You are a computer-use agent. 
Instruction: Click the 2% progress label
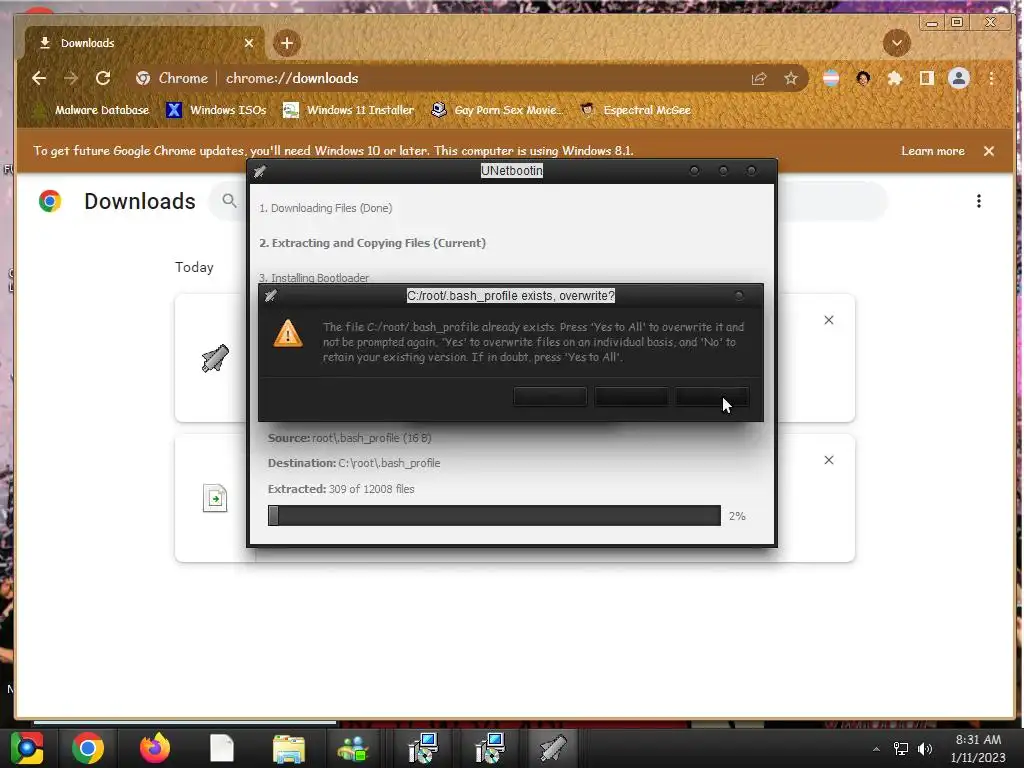737,516
